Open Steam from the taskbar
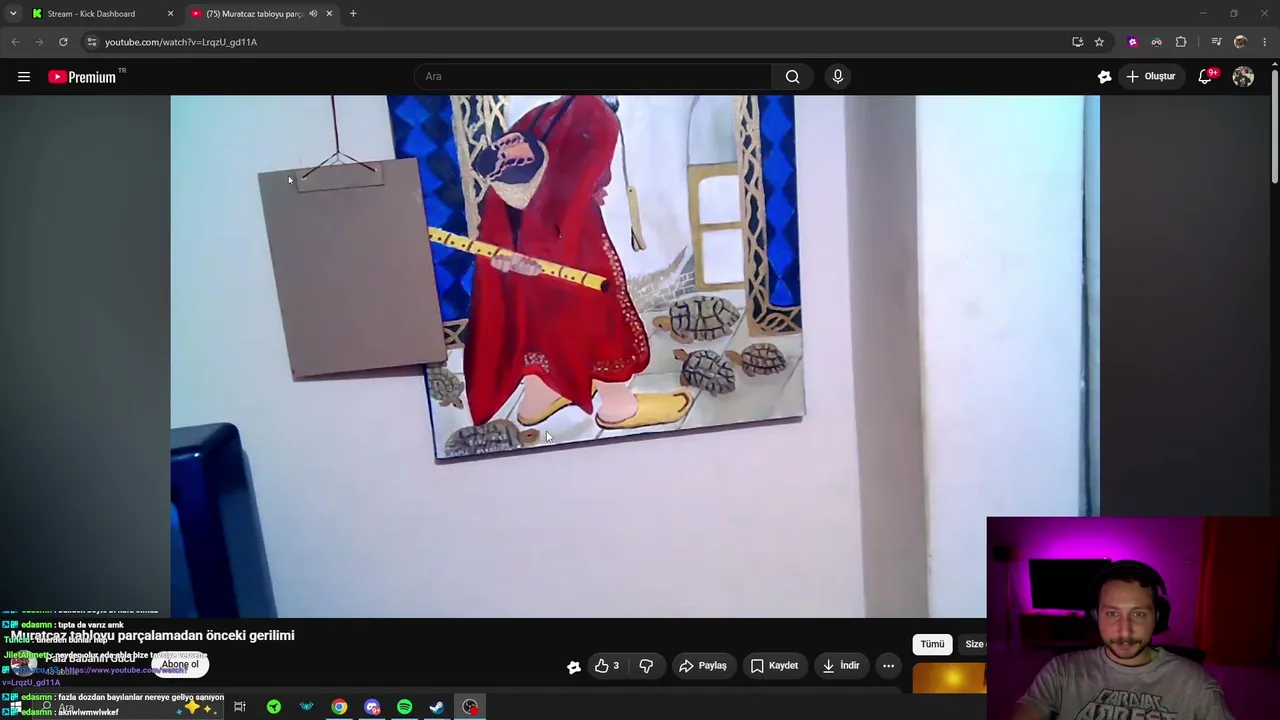1280x720 pixels. click(x=437, y=707)
